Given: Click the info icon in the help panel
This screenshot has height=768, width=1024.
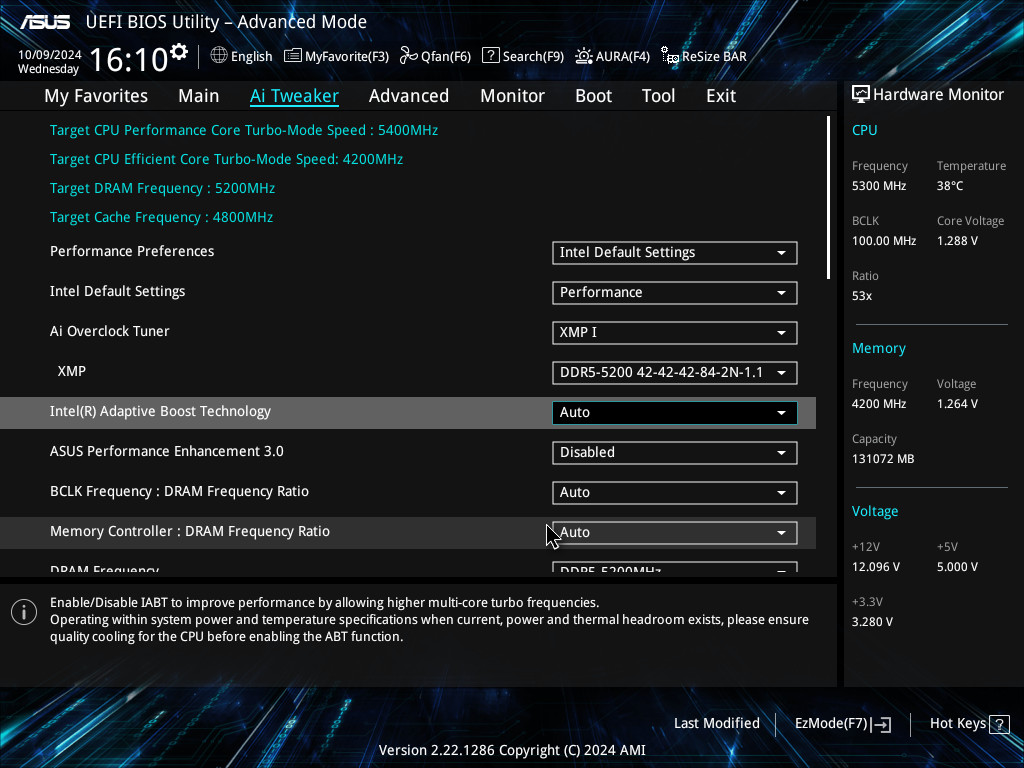Looking at the screenshot, I should (x=24, y=612).
